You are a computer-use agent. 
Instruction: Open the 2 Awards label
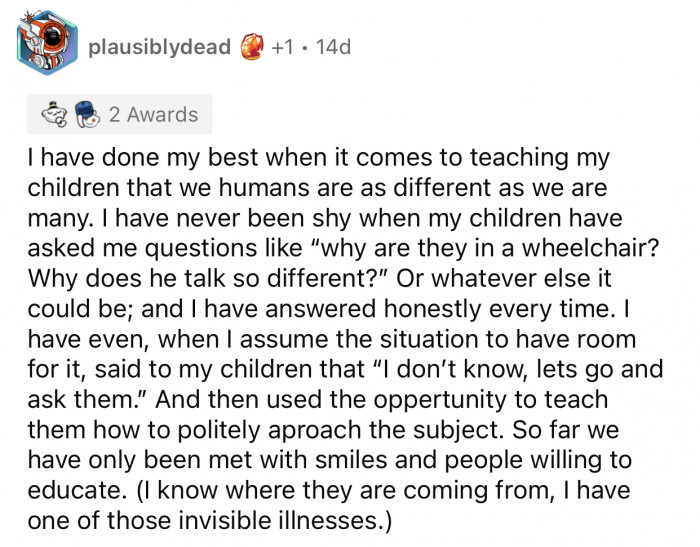click(154, 115)
